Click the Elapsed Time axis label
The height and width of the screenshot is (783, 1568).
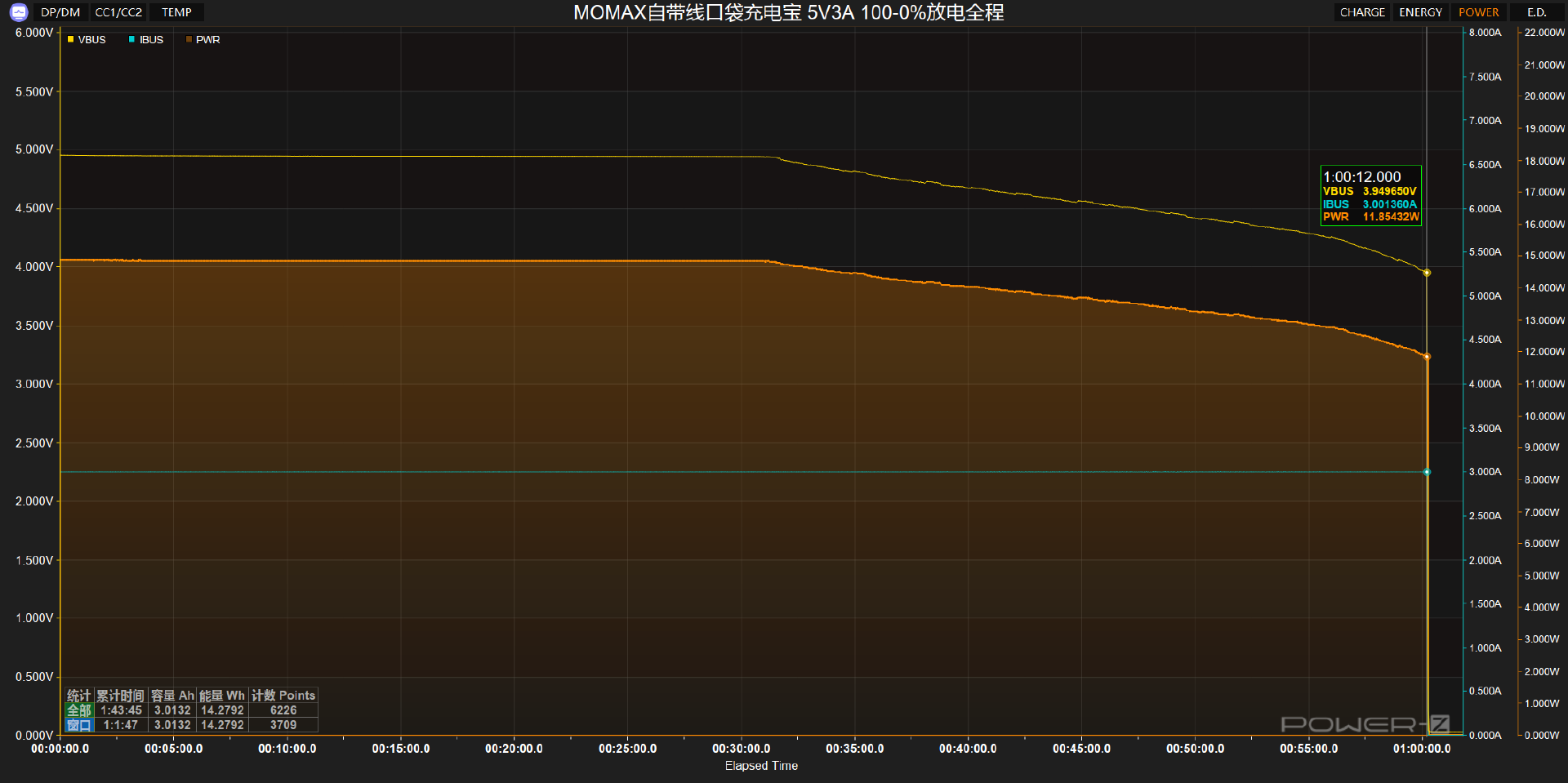pyautogui.click(x=761, y=766)
